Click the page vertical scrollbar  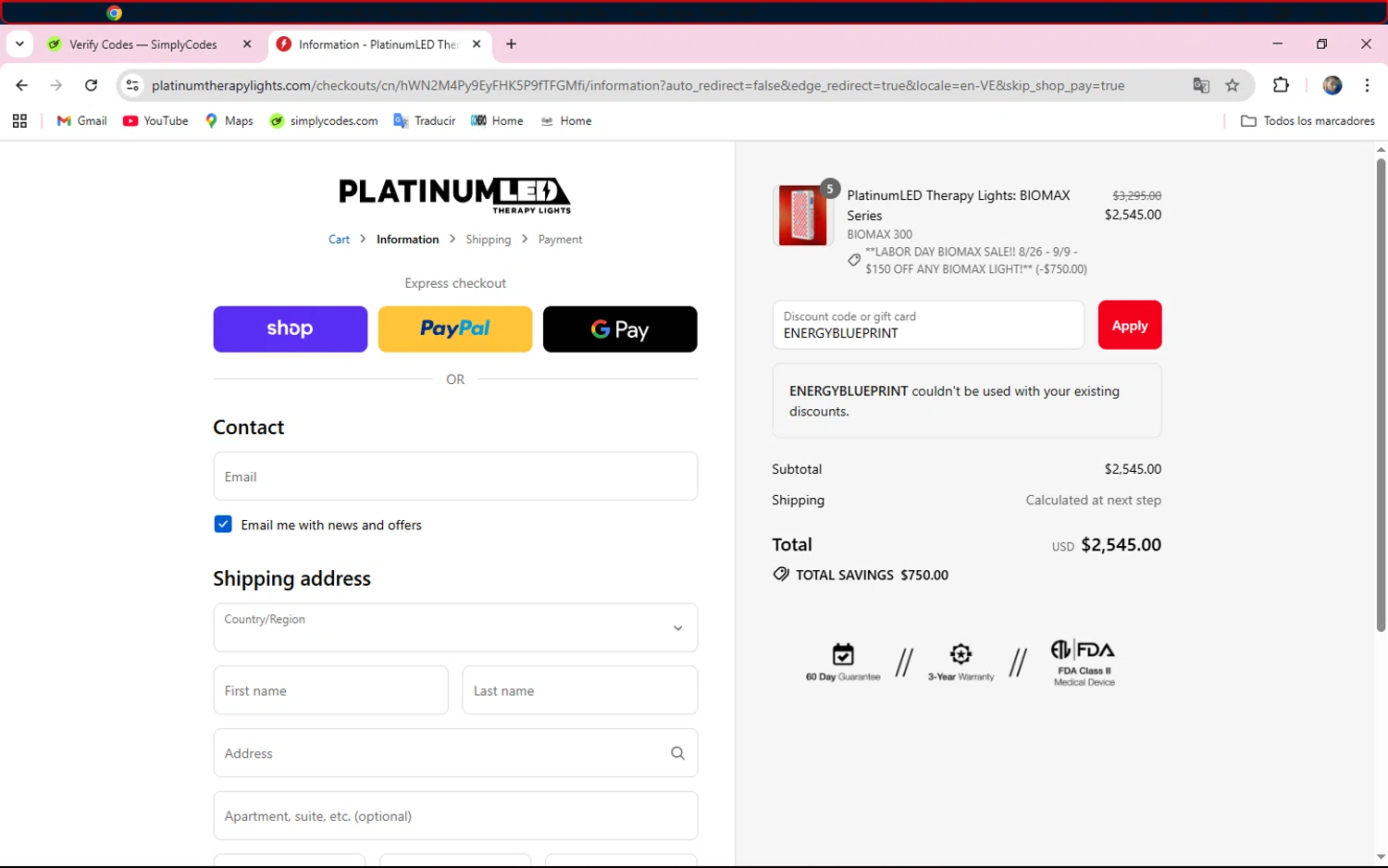click(1381, 395)
